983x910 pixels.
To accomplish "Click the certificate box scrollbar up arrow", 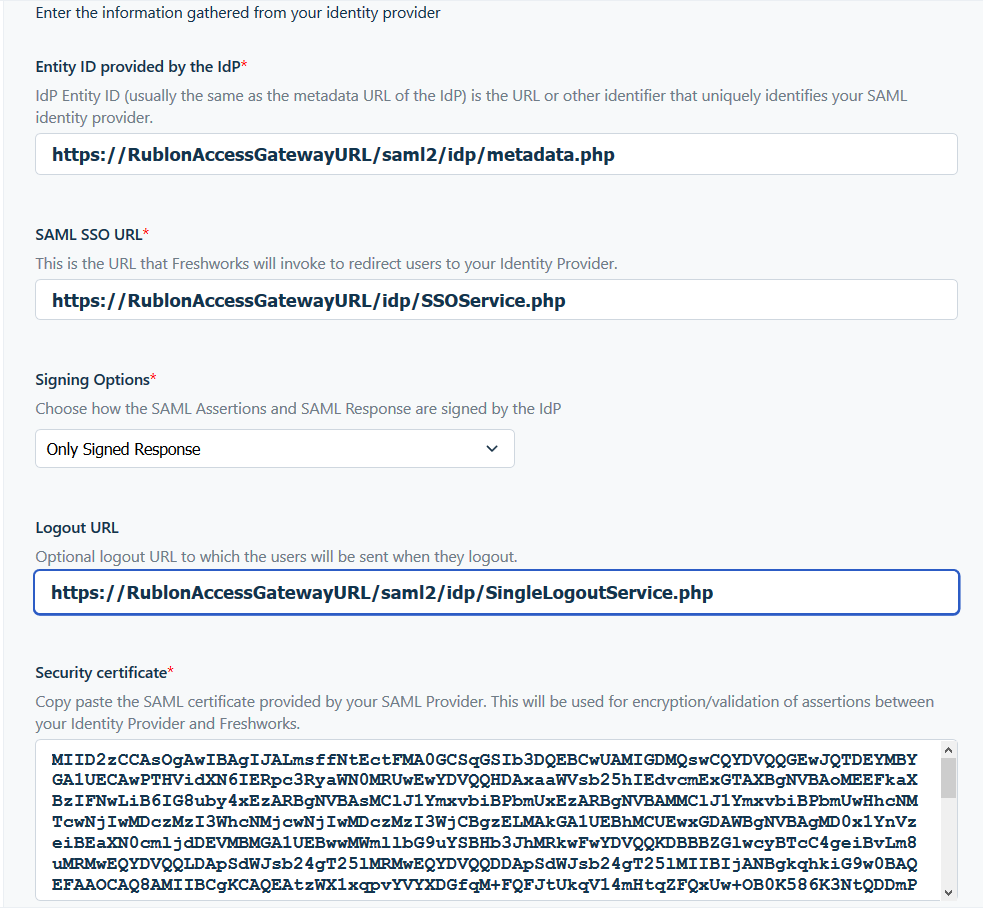I will pos(948,750).
